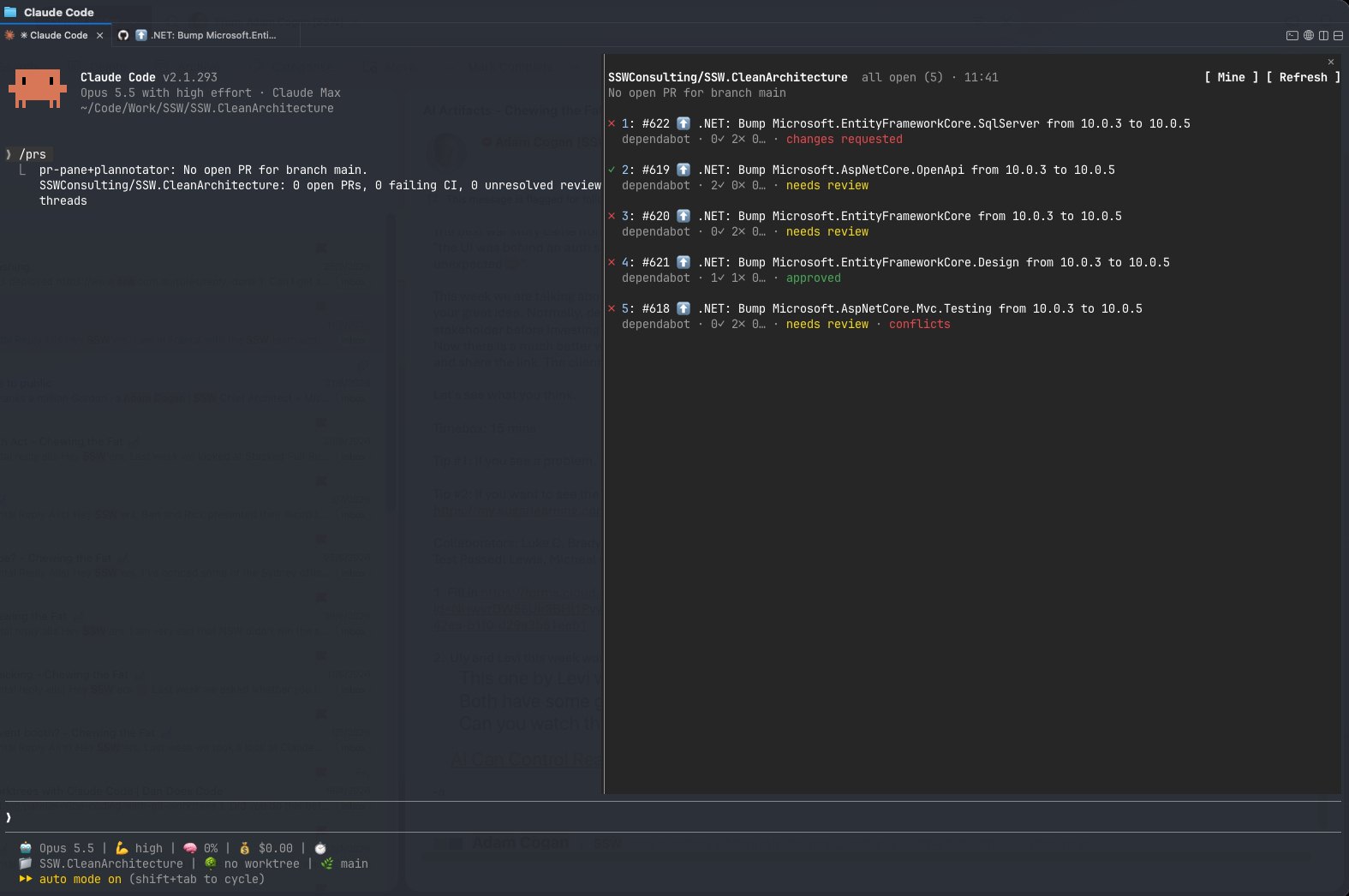Click the main branch status entry
The image size is (1349, 896).
point(344,863)
